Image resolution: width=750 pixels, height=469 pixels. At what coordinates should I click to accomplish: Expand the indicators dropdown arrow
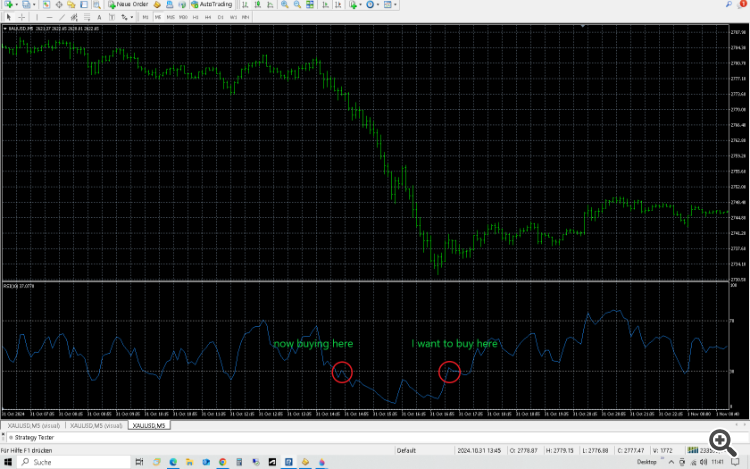point(360,5)
